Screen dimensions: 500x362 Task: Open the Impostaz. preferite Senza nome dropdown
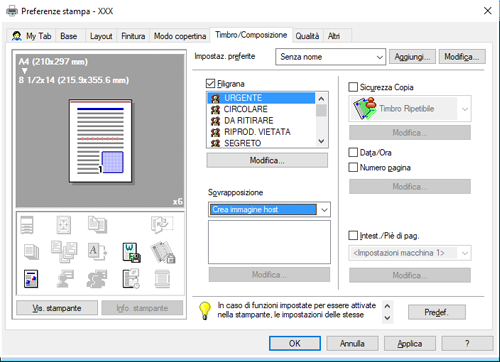(x=330, y=57)
